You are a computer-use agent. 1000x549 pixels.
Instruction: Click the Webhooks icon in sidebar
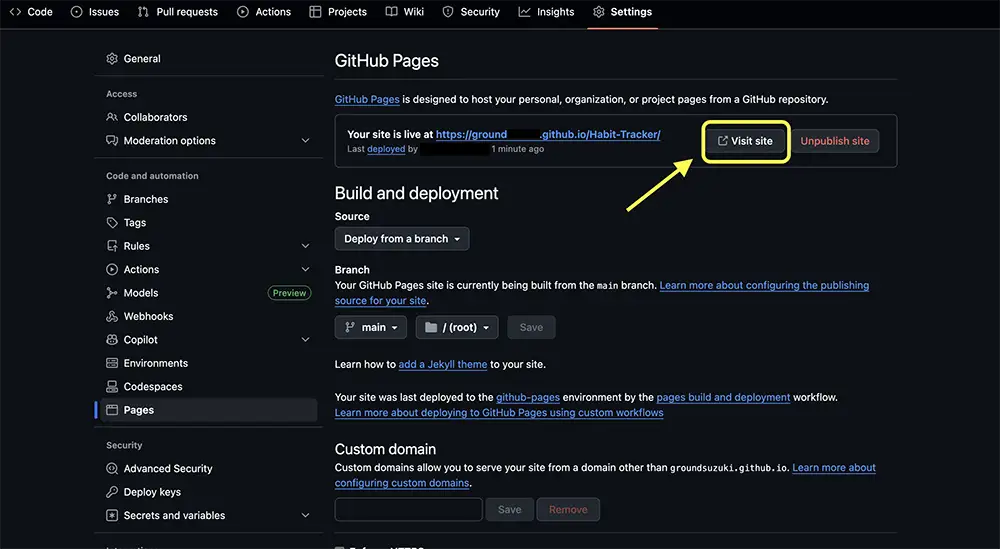pyautogui.click(x=112, y=316)
